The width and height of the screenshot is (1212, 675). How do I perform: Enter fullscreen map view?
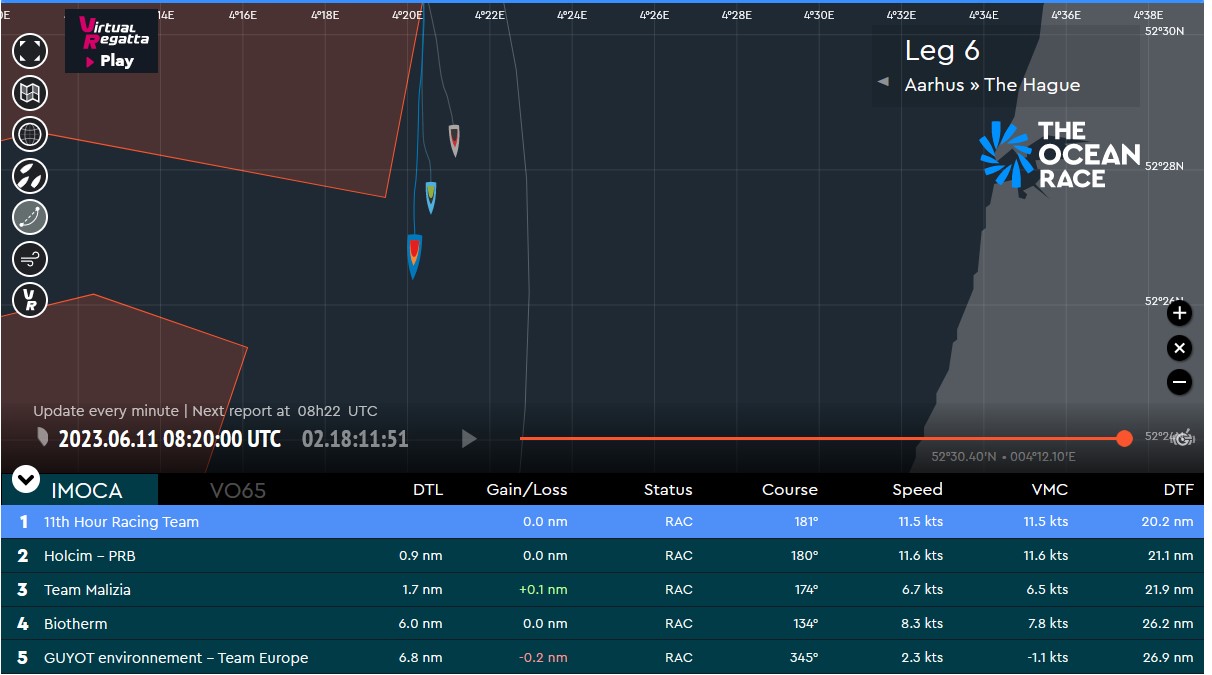click(x=30, y=50)
